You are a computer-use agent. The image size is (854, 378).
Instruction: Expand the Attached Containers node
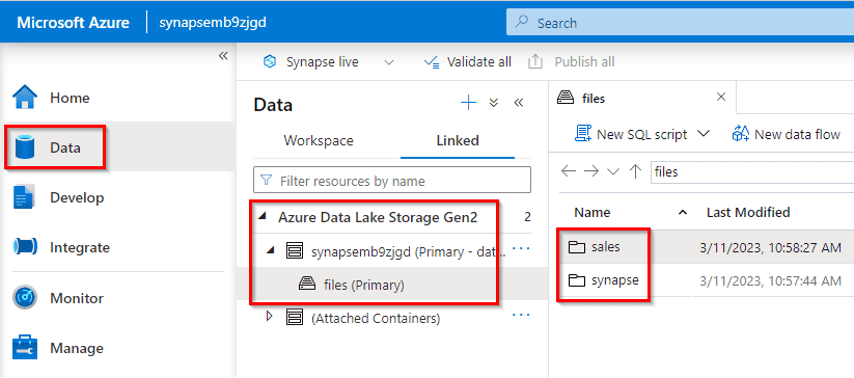click(x=268, y=315)
